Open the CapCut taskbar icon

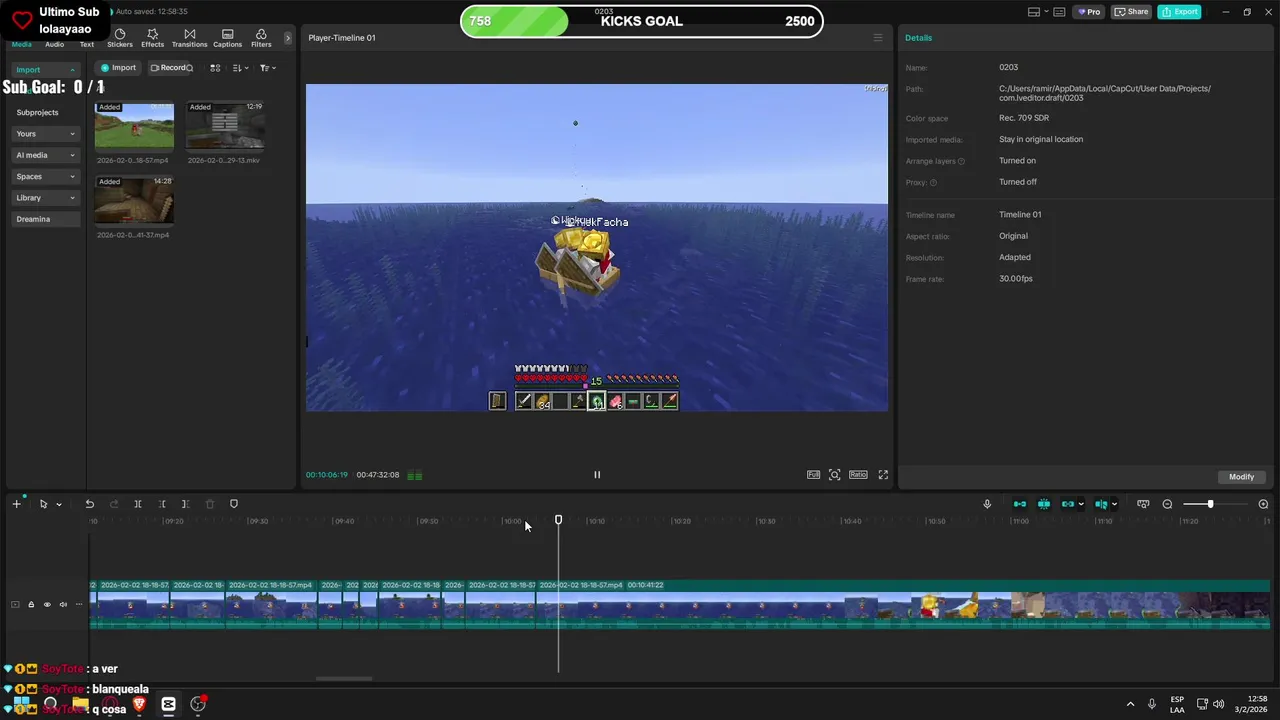point(168,704)
